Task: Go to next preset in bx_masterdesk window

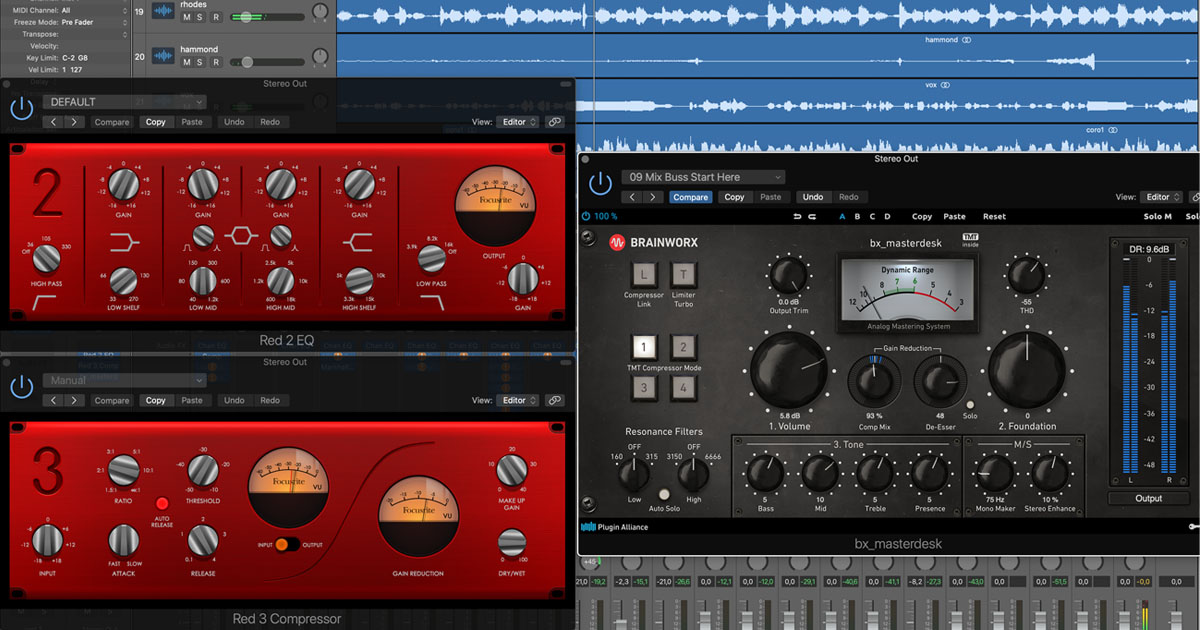Action: [653, 197]
